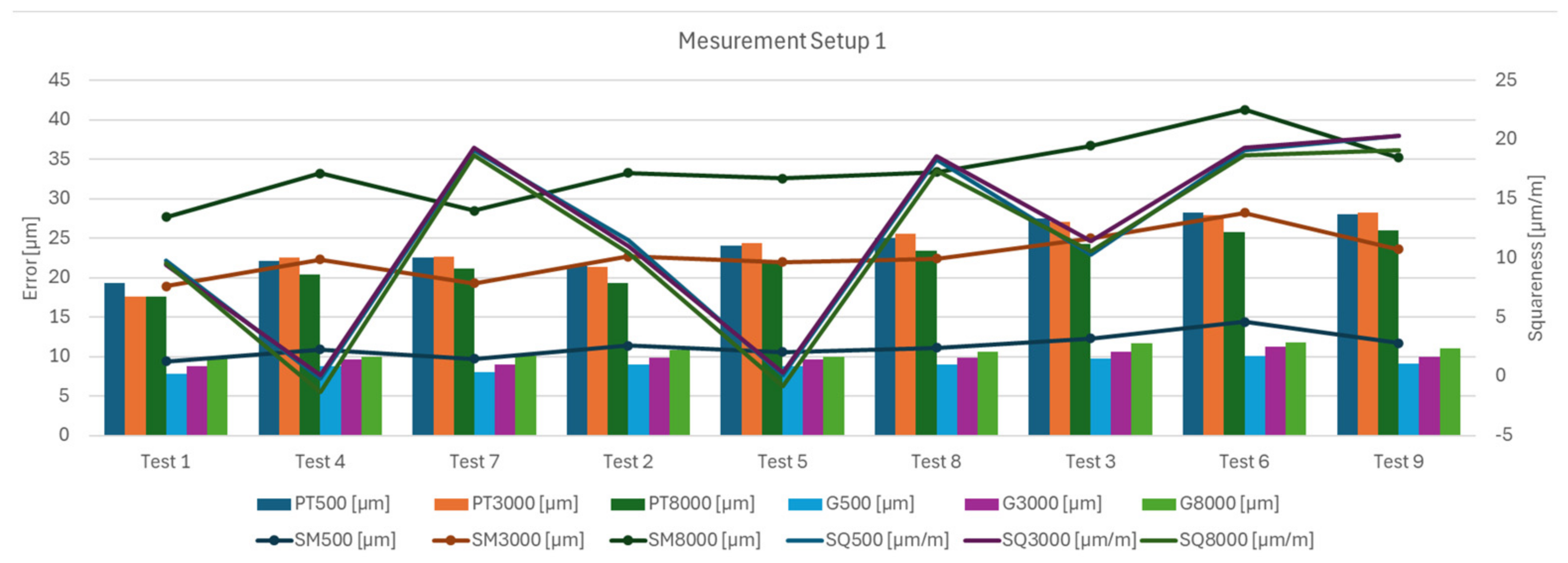Select the SQ3000 legend line entry
Viewport: 1568px width, 563px height.
click(981, 541)
